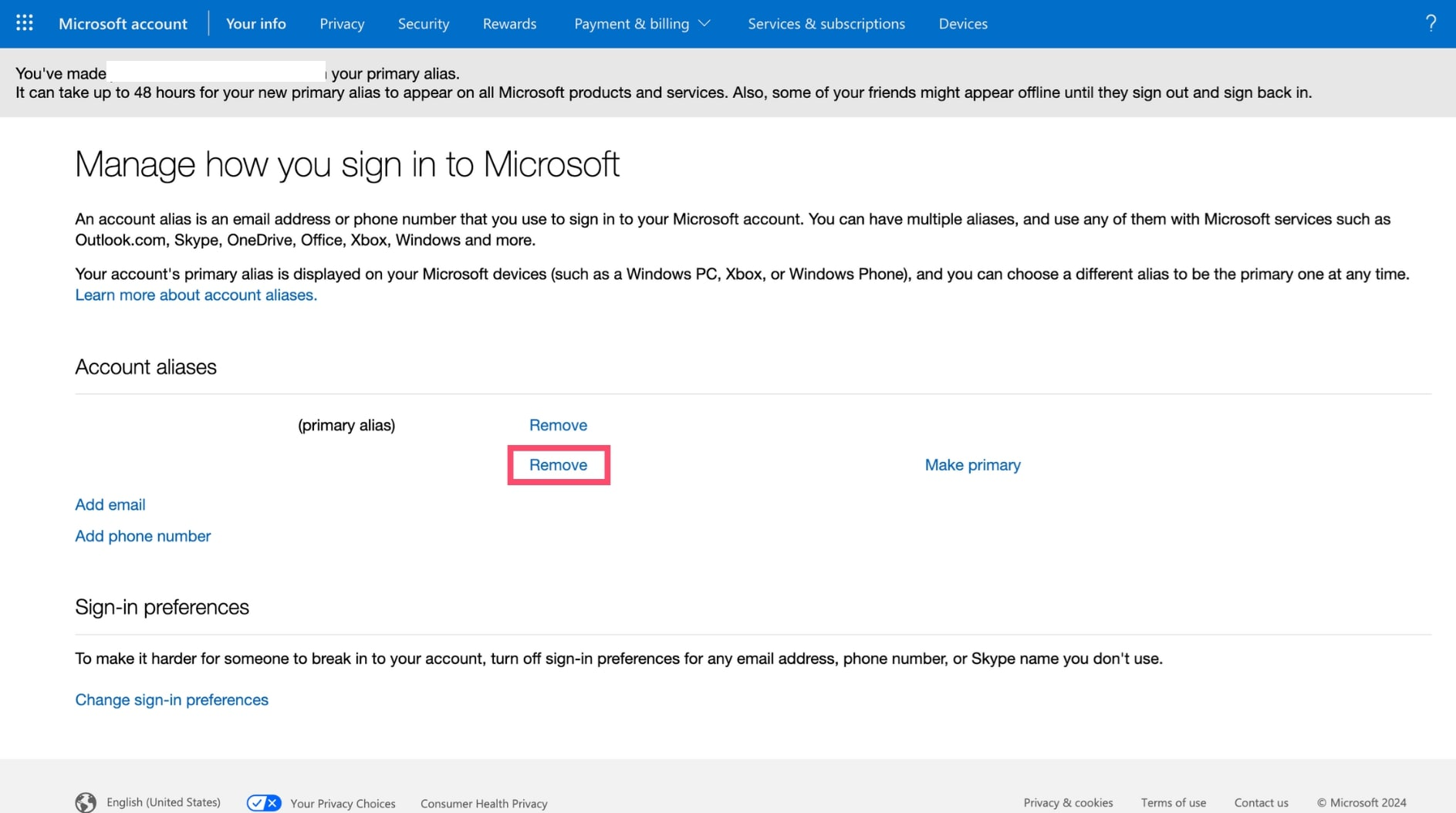Screen dimensions: 1456x813
Task: Click Remove next to Make primary
Action: tap(558, 465)
